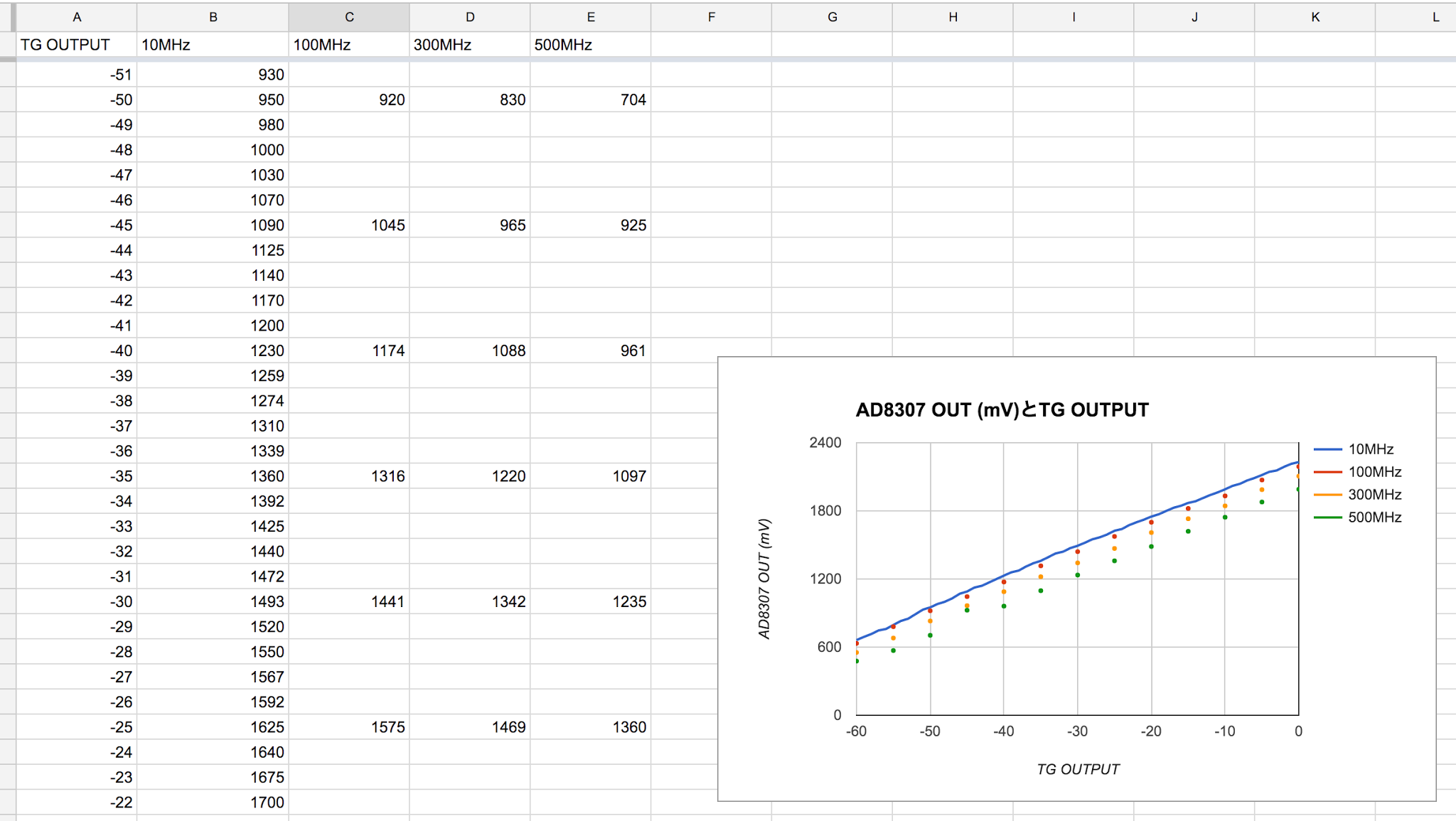
Task: Click the TG OUTPUT horizontal axis title
Action: pyautogui.click(x=1077, y=769)
